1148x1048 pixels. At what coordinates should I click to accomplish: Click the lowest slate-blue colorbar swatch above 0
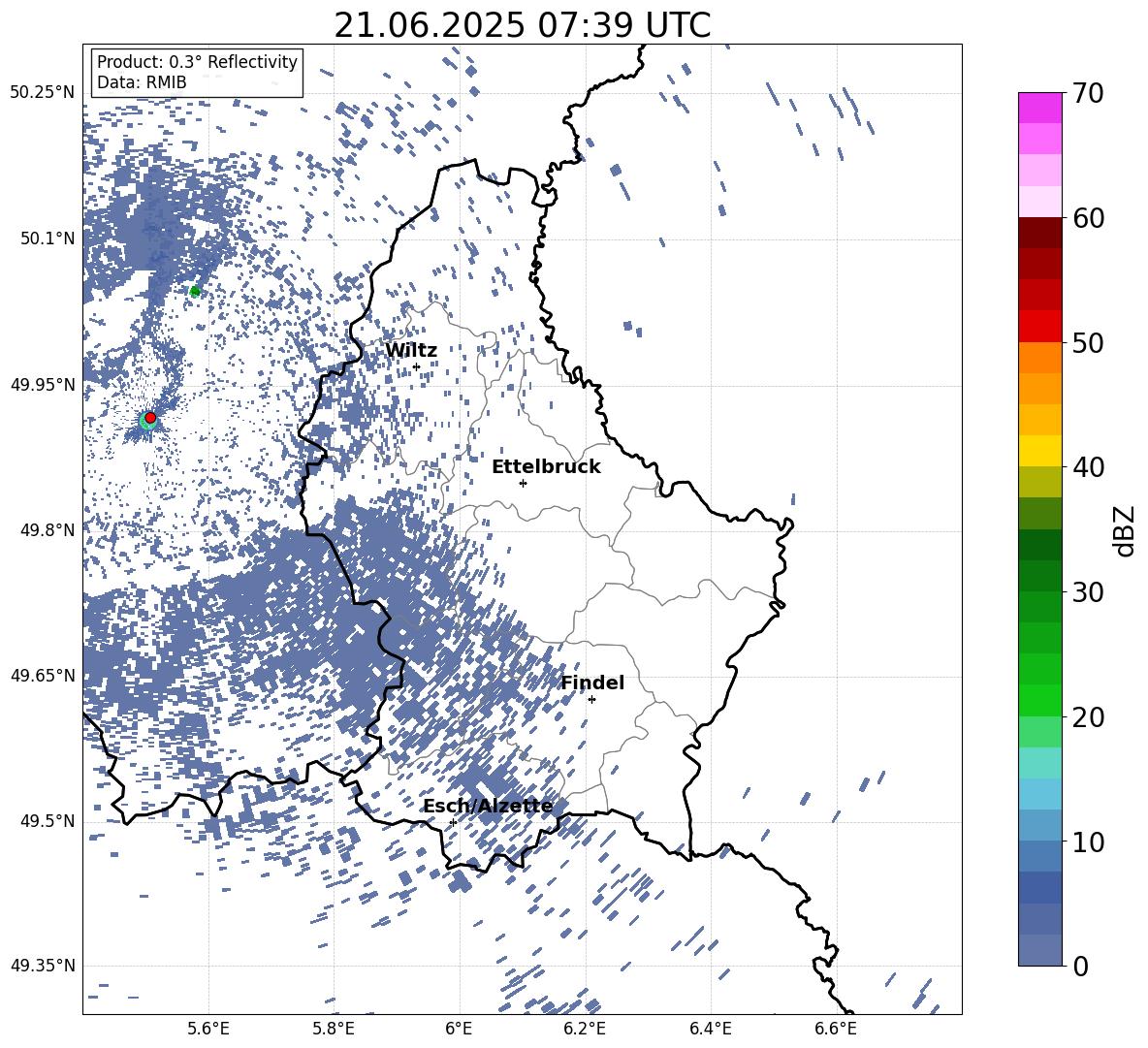[1039, 950]
